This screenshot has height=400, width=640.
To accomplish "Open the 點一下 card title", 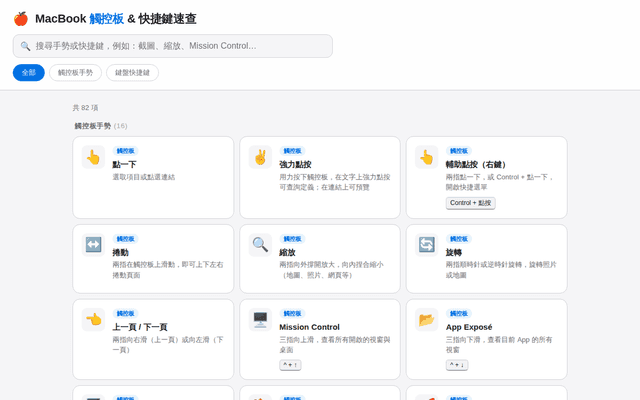I will pyautogui.click(x=124, y=164).
